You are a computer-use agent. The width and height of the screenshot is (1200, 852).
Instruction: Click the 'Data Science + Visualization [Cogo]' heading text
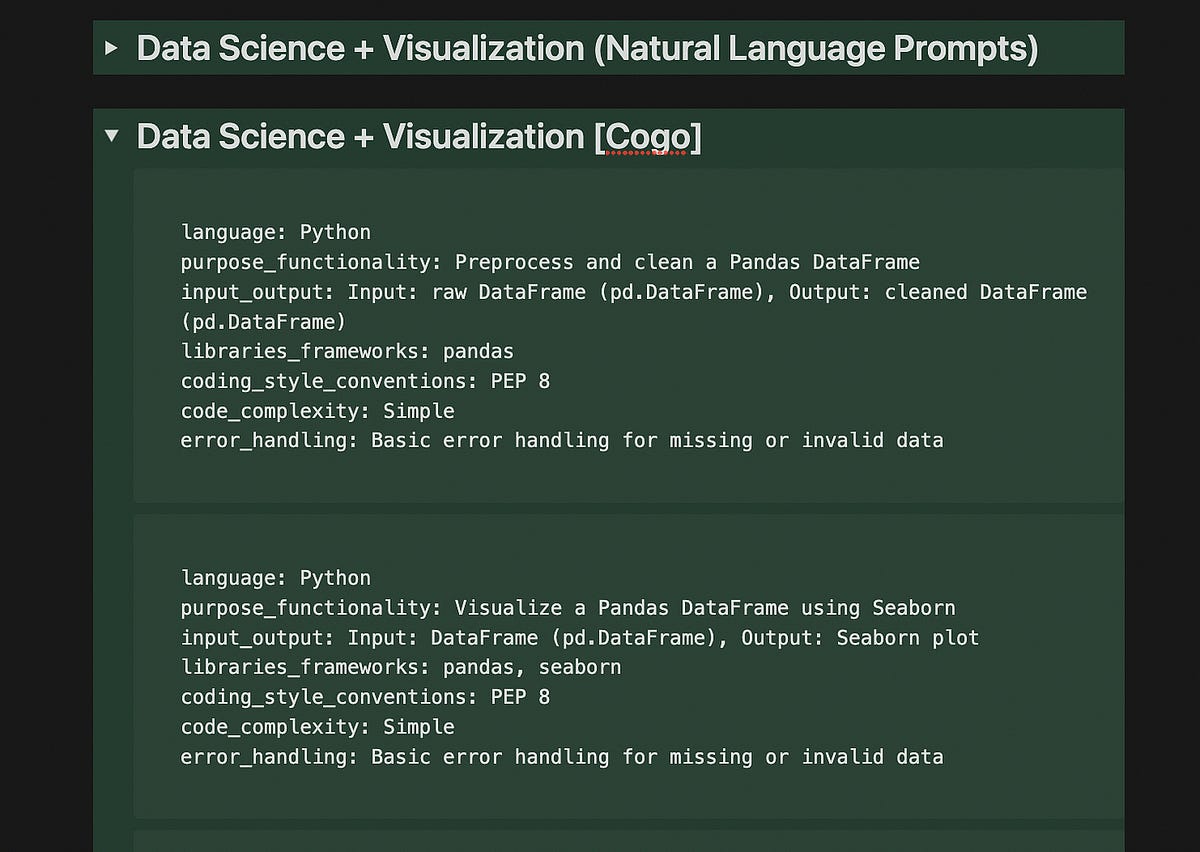click(419, 137)
